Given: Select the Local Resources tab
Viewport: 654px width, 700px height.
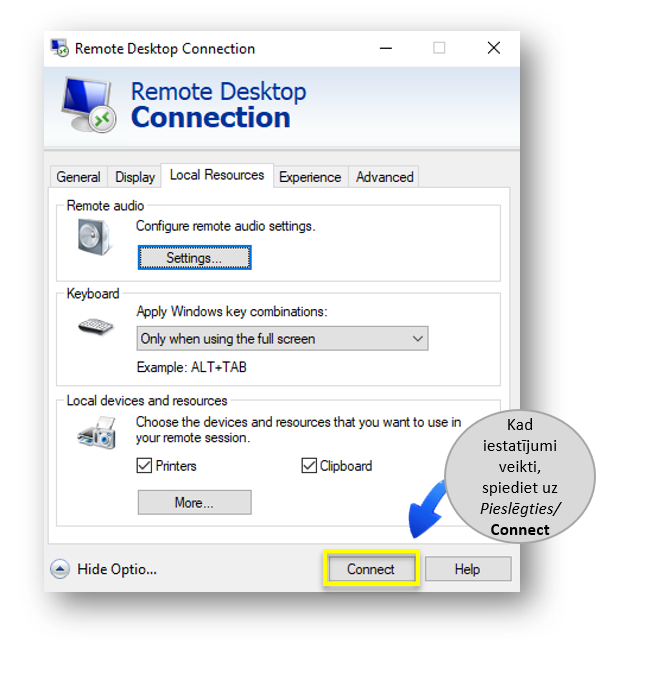Looking at the screenshot, I should [x=217, y=175].
